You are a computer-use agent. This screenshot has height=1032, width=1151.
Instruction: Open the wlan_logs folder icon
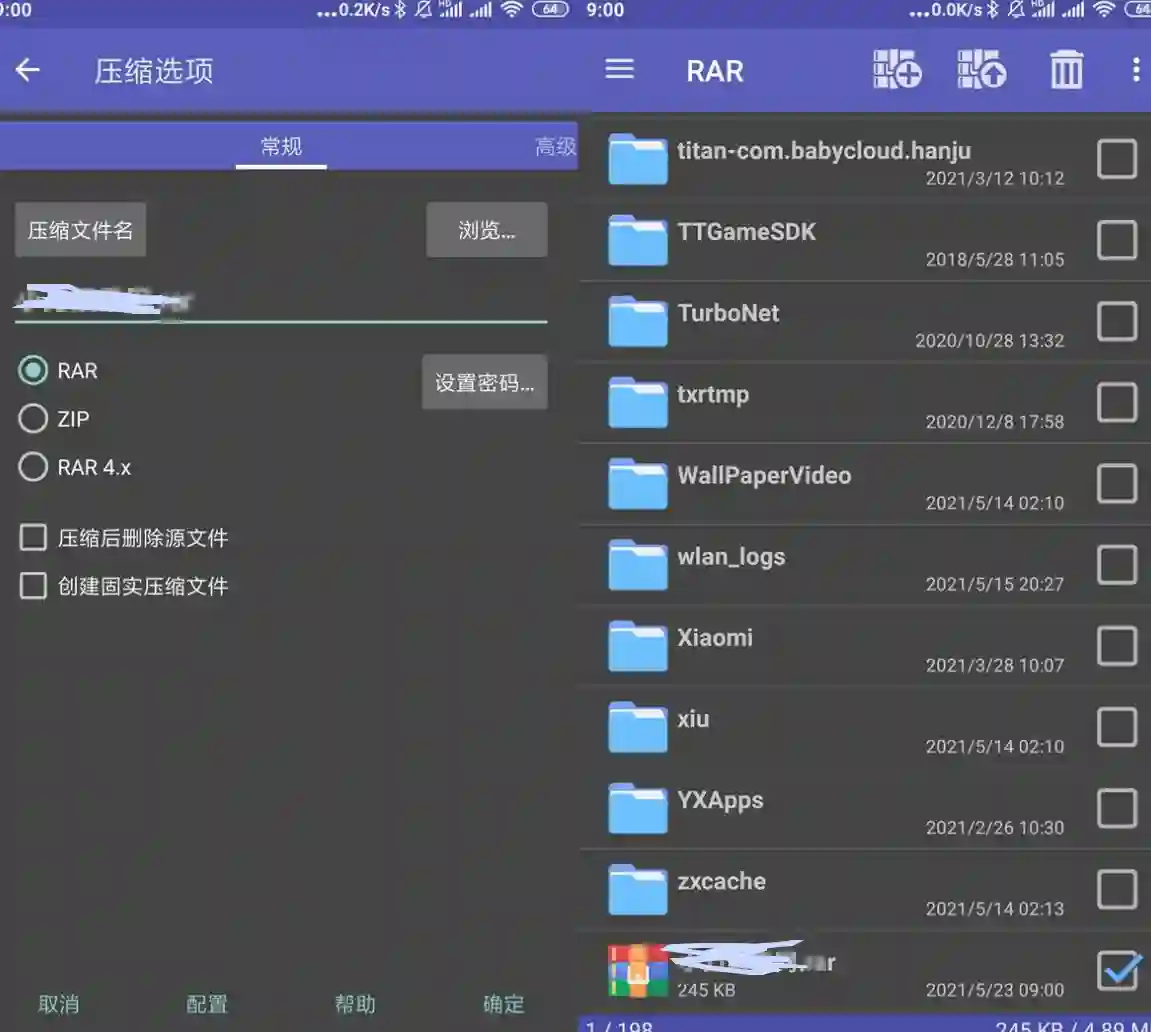coord(637,564)
